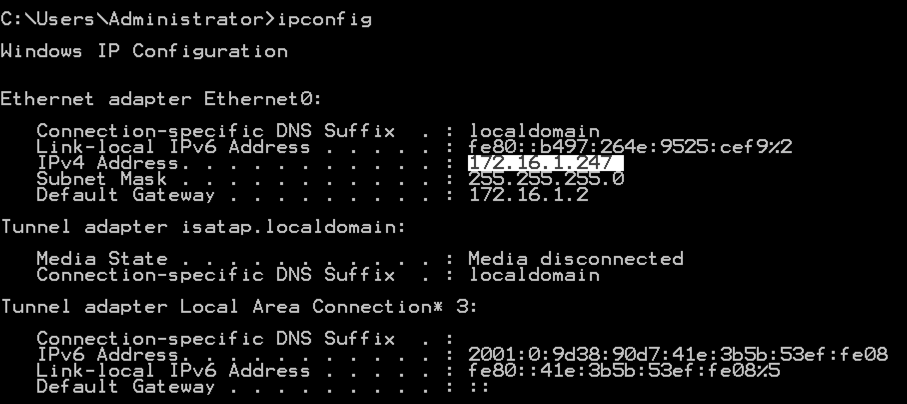The width and height of the screenshot is (907, 404).
Task: Click the Ethernet adapter Ethernet0 heading
Action: 161,99
